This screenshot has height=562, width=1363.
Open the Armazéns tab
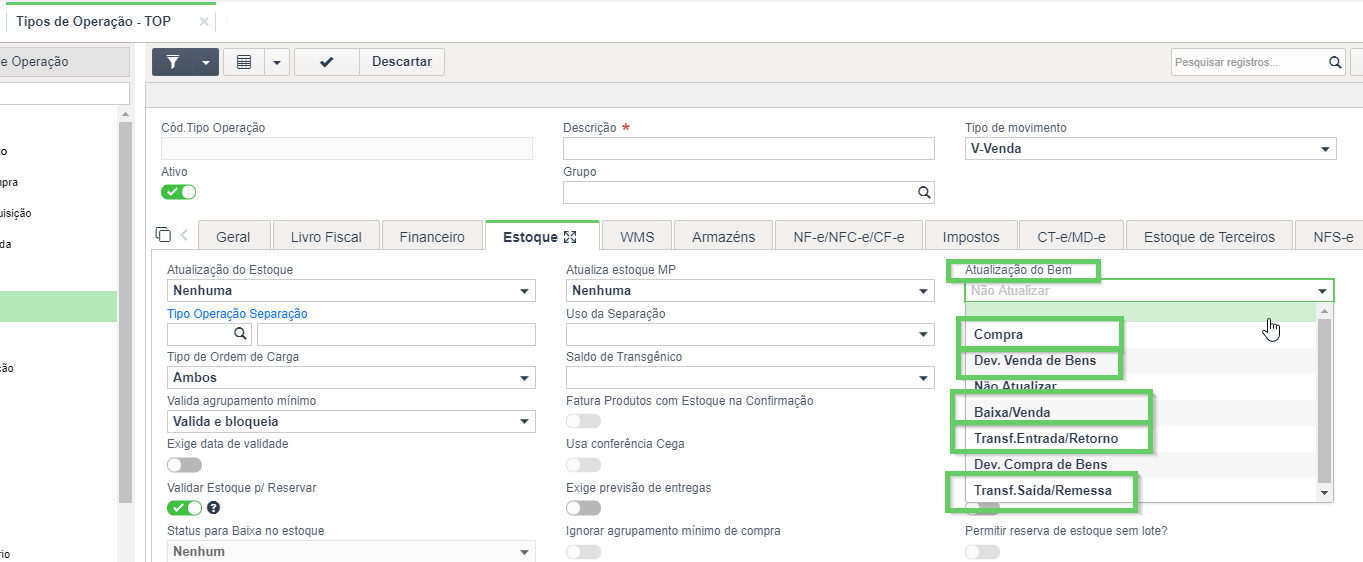point(723,237)
